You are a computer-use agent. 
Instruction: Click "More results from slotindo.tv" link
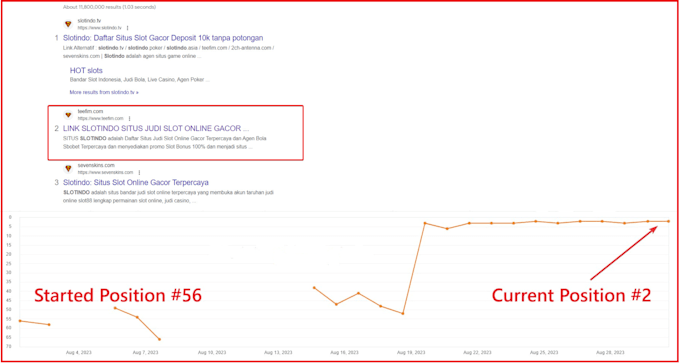104,92
